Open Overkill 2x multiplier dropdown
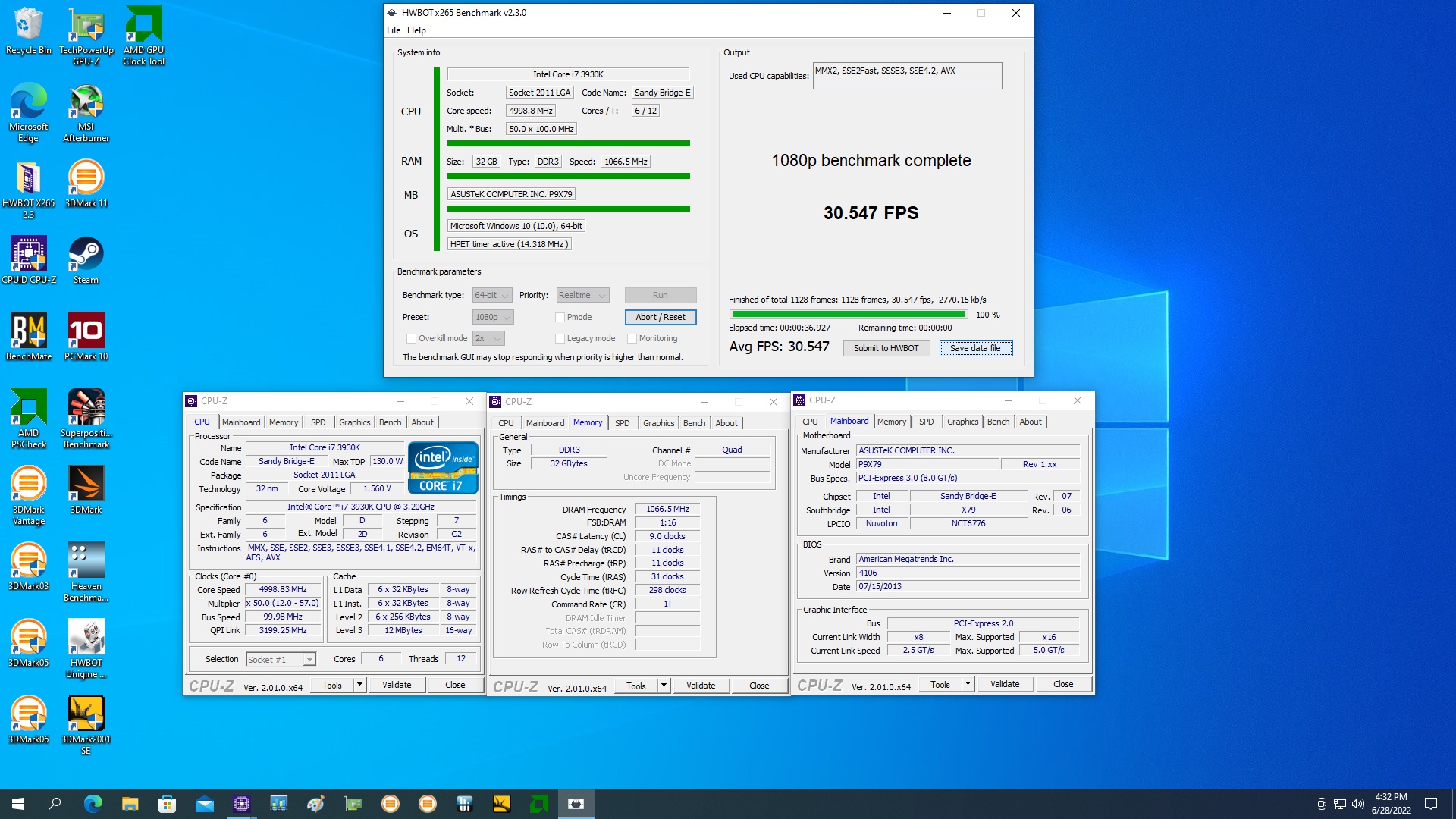The width and height of the screenshot is (1456, 819). (488, 338)
